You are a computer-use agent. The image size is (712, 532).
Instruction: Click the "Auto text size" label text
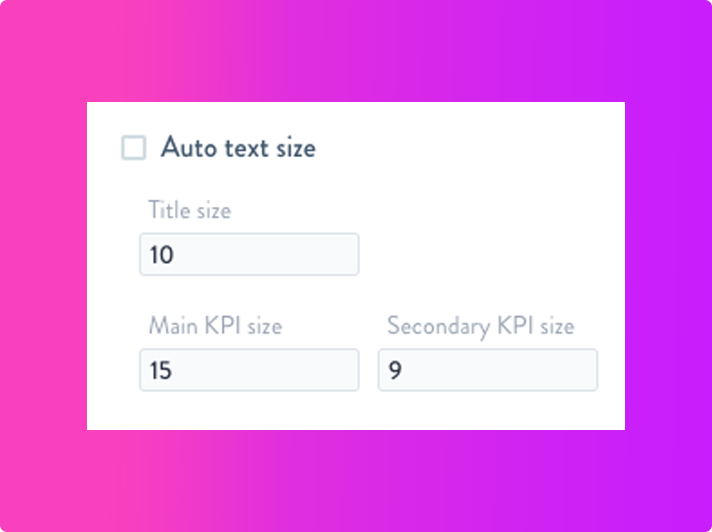click(238, 148)
